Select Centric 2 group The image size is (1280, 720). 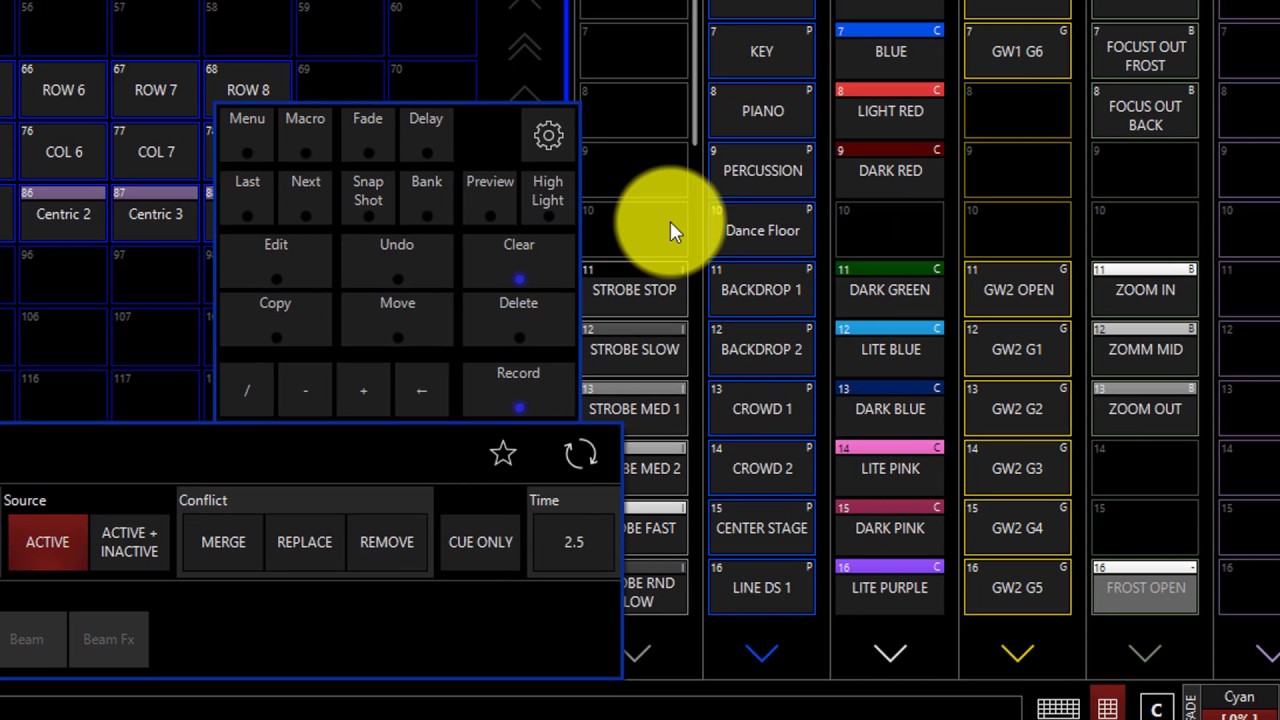(63, 214)
